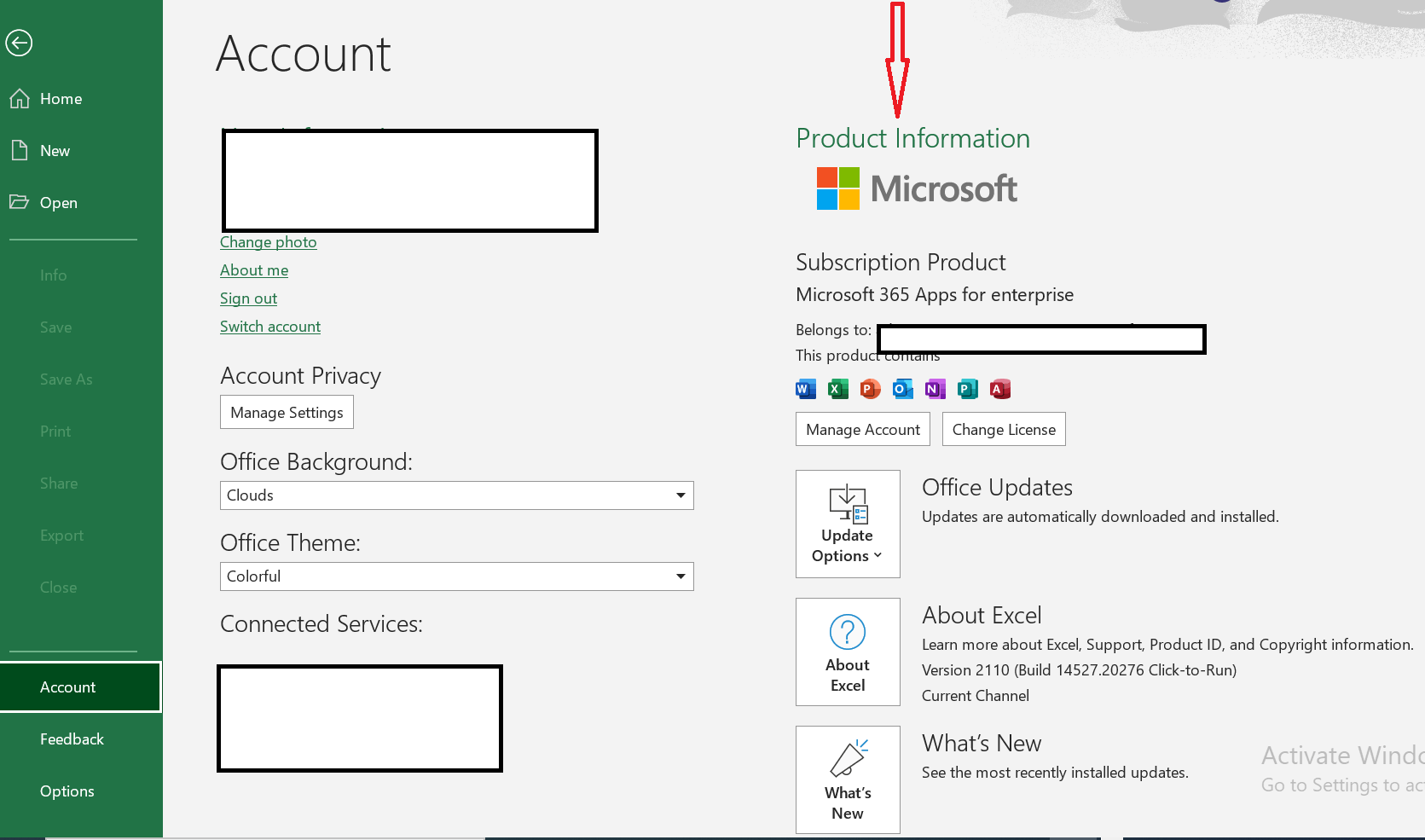
Task: Open Options from the sidebar
Action: [81, 791]
